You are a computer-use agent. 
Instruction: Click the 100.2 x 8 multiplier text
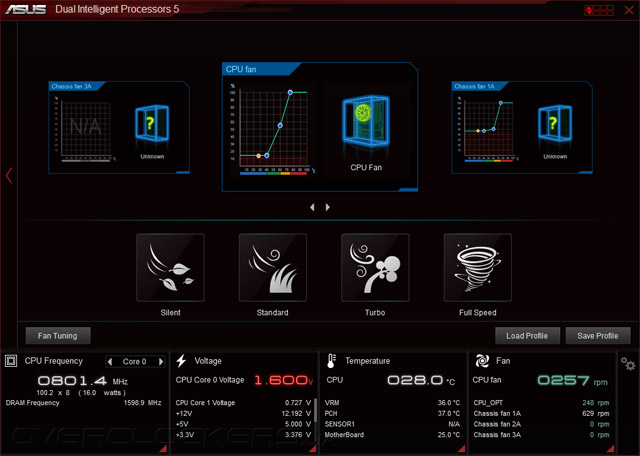[53, 393]
